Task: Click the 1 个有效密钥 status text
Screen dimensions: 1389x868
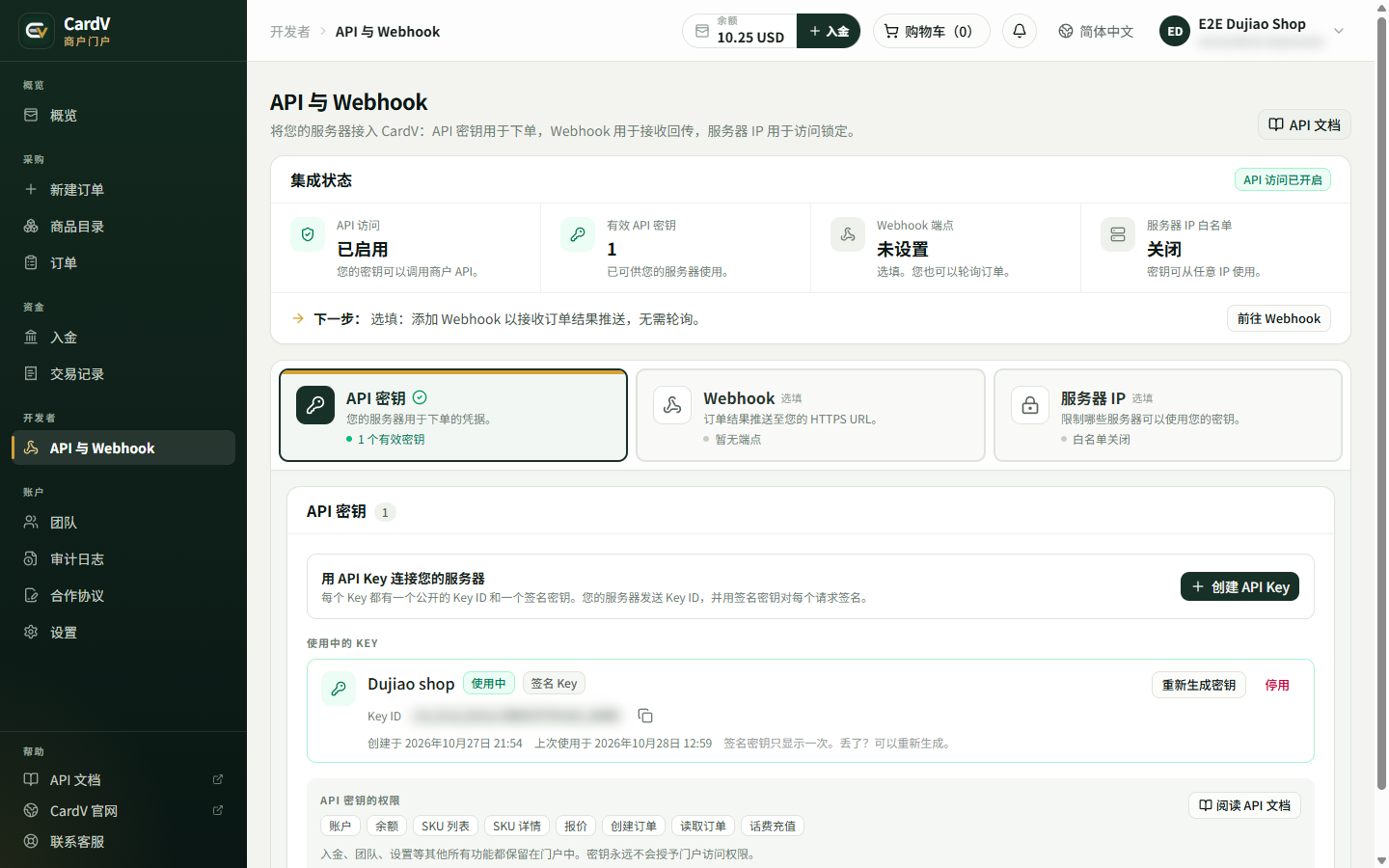Action: tap(391, 439)
